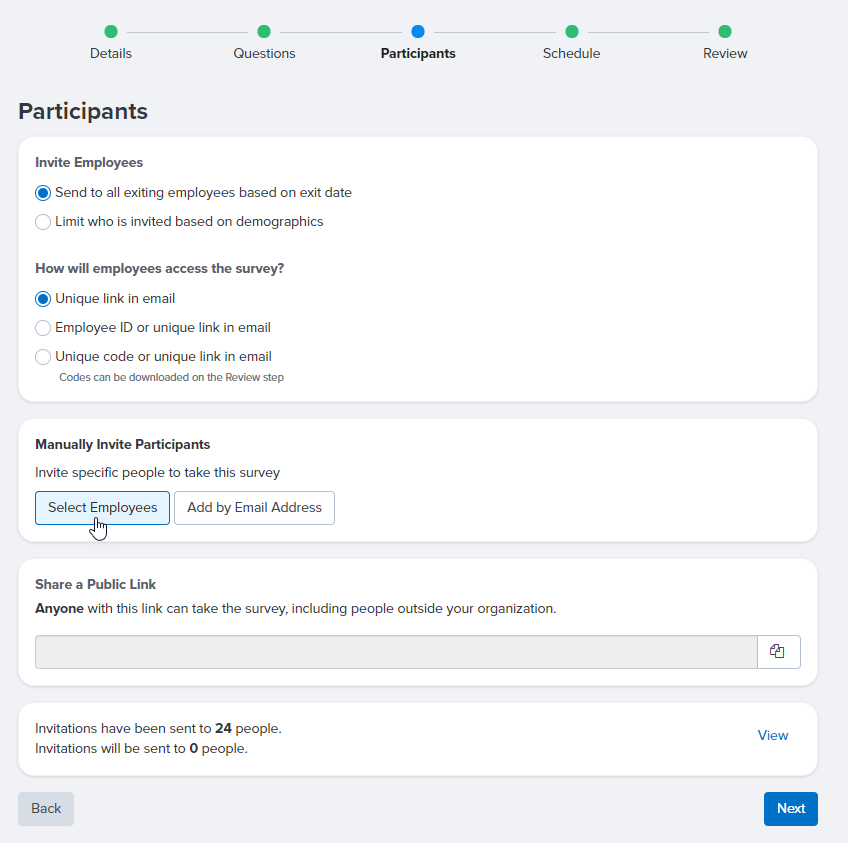Click the public link text field
Viewport: 848px width, 843px height.
coord(396,652)
